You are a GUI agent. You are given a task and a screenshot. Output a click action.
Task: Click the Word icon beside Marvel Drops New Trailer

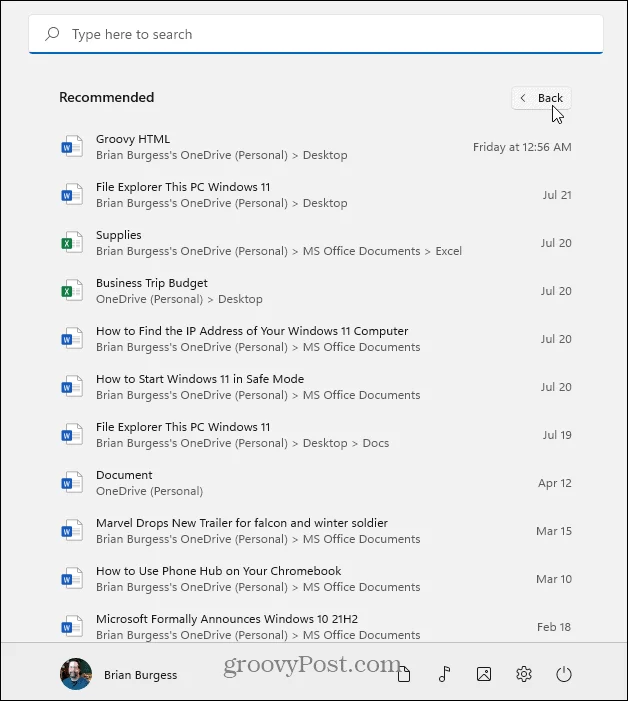[72, 530]
